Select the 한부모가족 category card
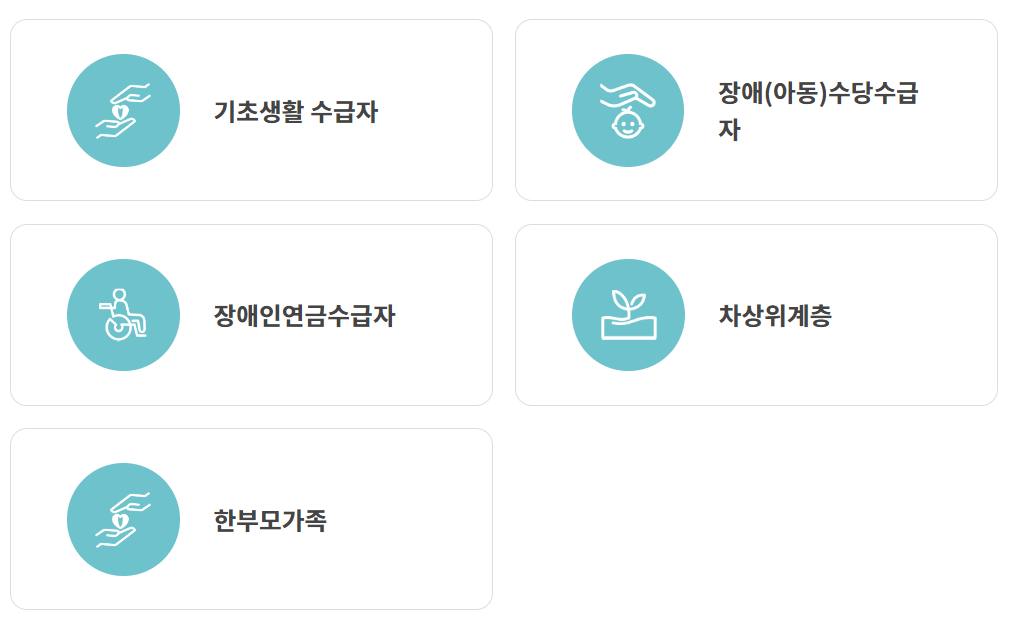Screen dimensions: 1013x627 click(250, 517)
